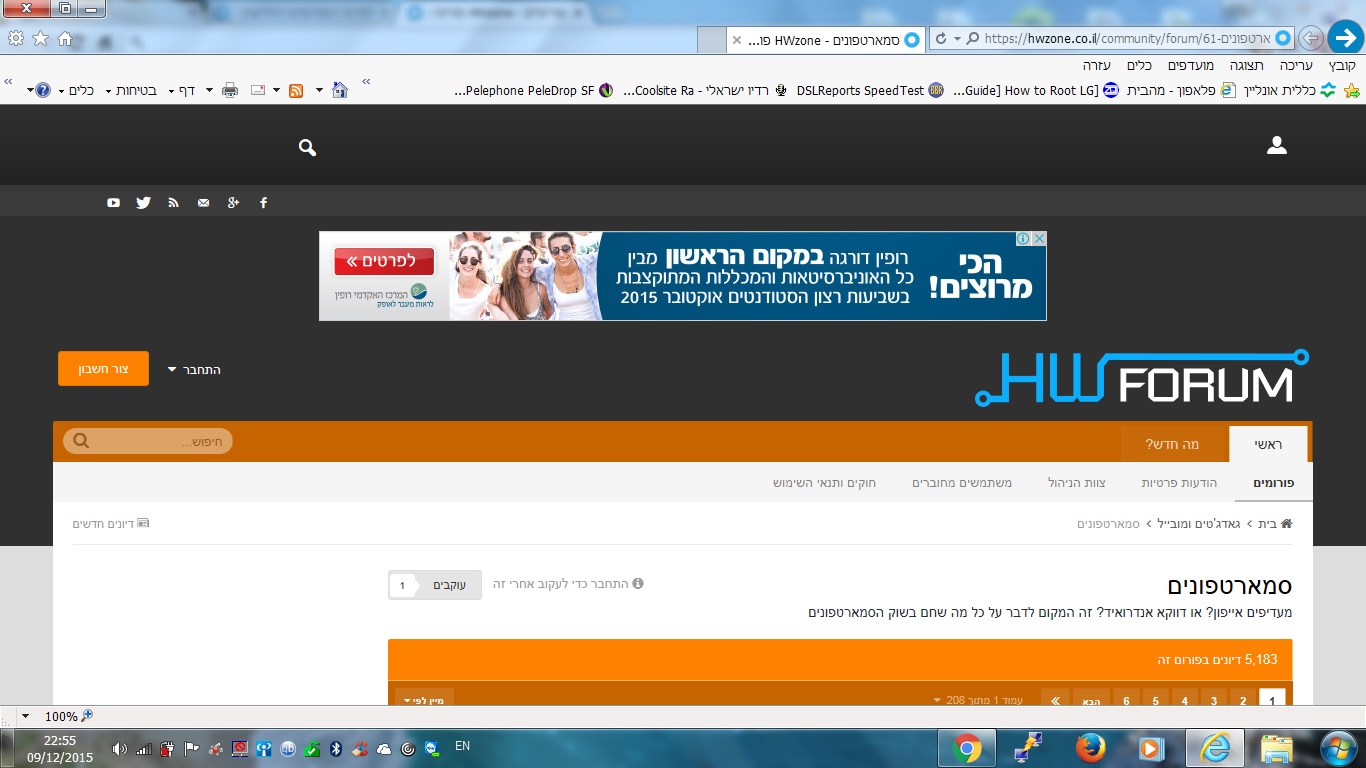The width and height of the screenshot is (1366, 768).
Task: Click the בית home breadcrumb link
Action: (1275, 523)
